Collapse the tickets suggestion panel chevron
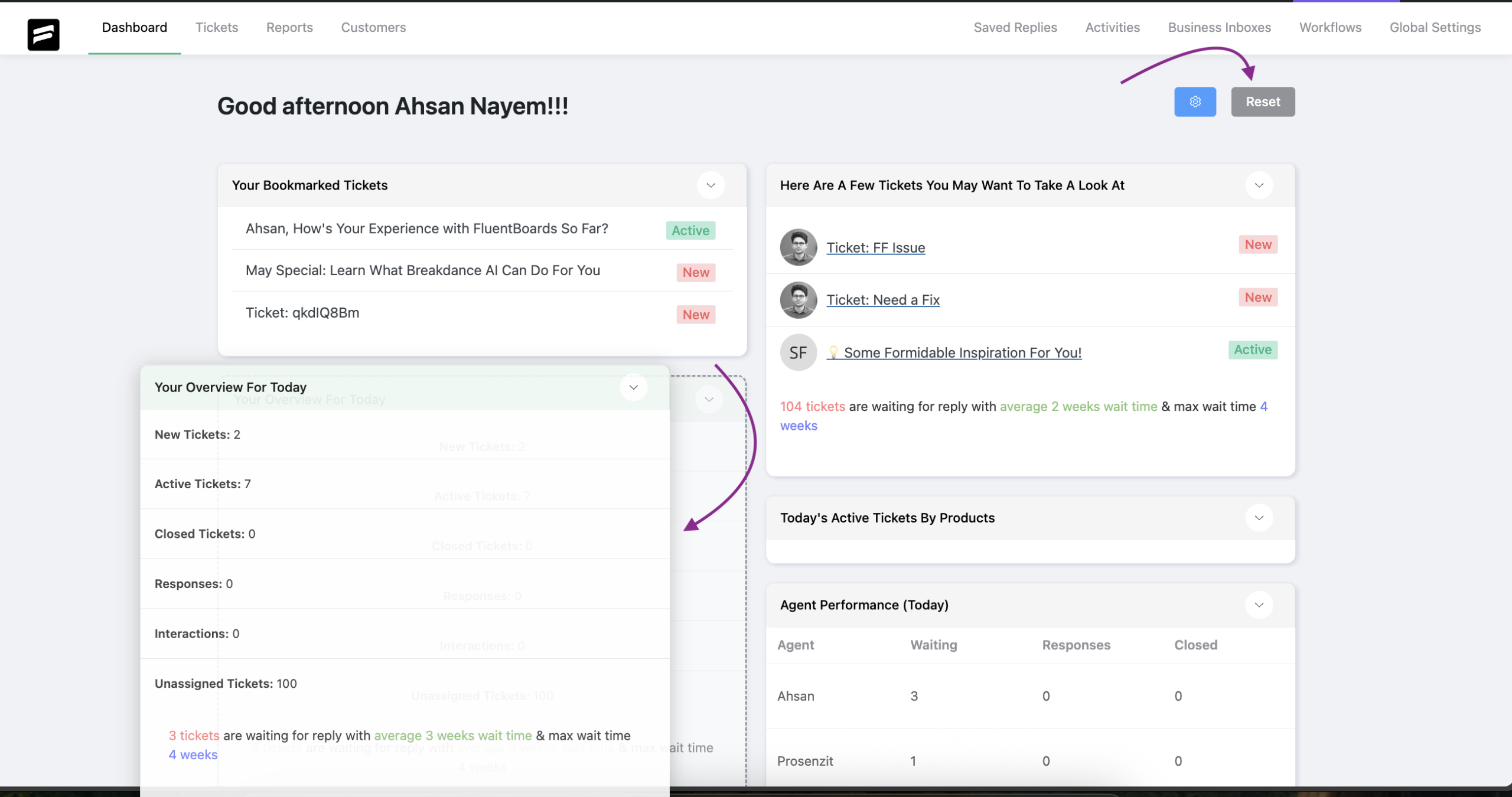The width and height of the screenshot is (1512, 797). (1259, 185)
